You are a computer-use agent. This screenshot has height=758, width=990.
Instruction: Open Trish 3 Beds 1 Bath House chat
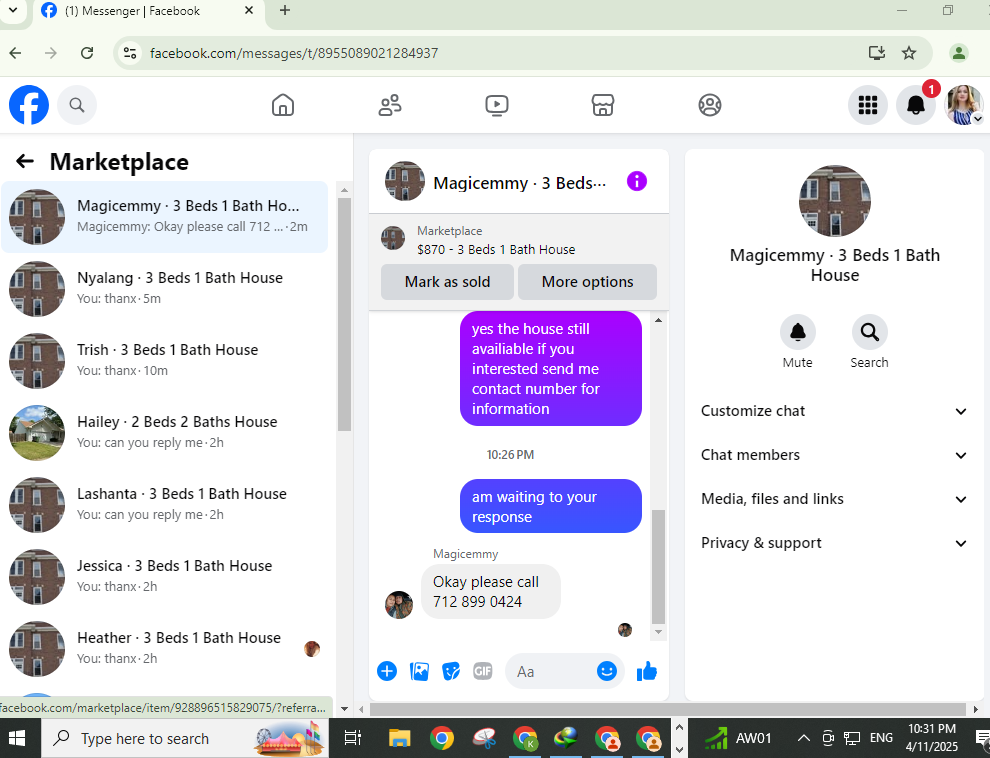click(x=164, y=360)
